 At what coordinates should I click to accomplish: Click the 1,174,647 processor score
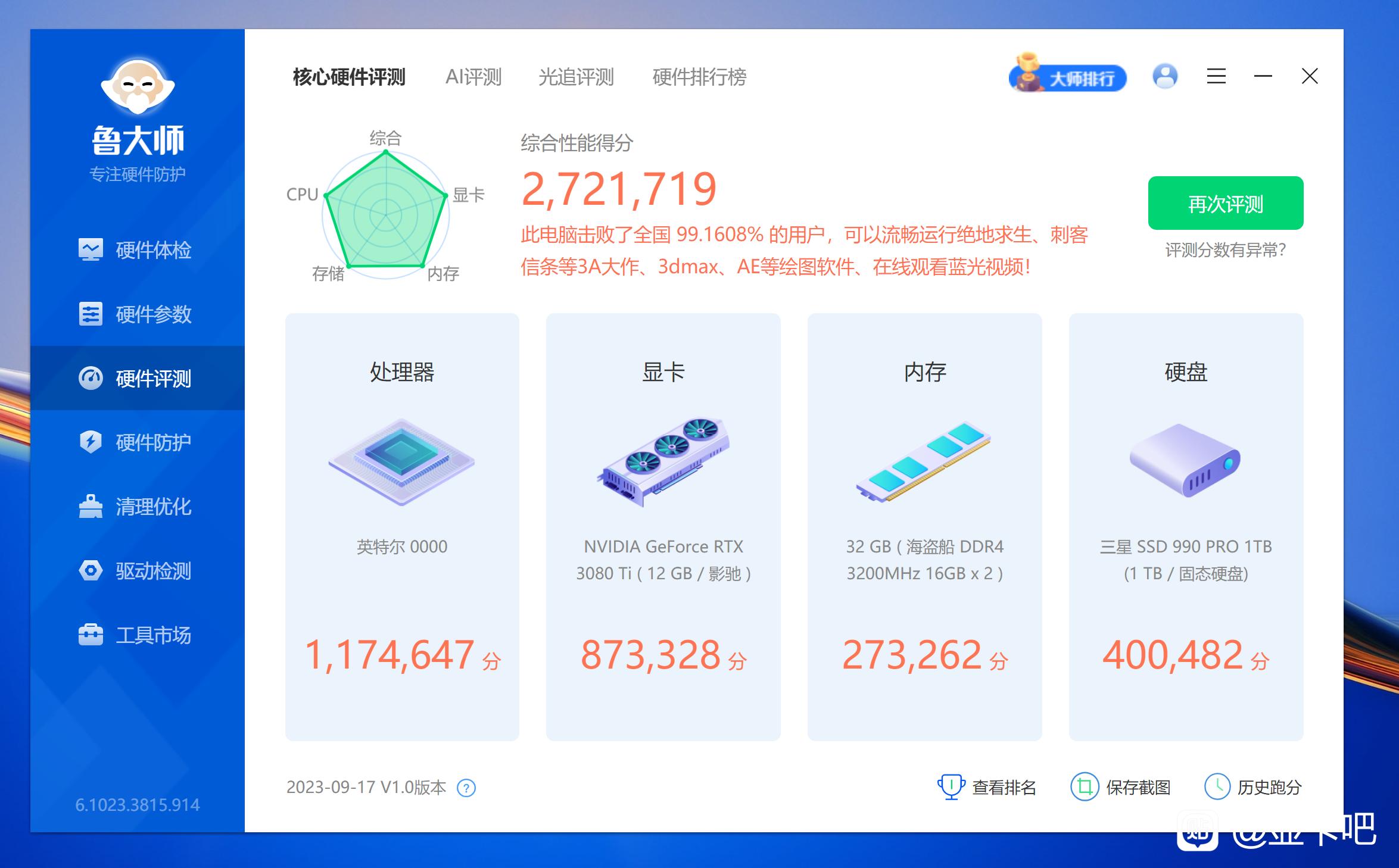[390, 655]
